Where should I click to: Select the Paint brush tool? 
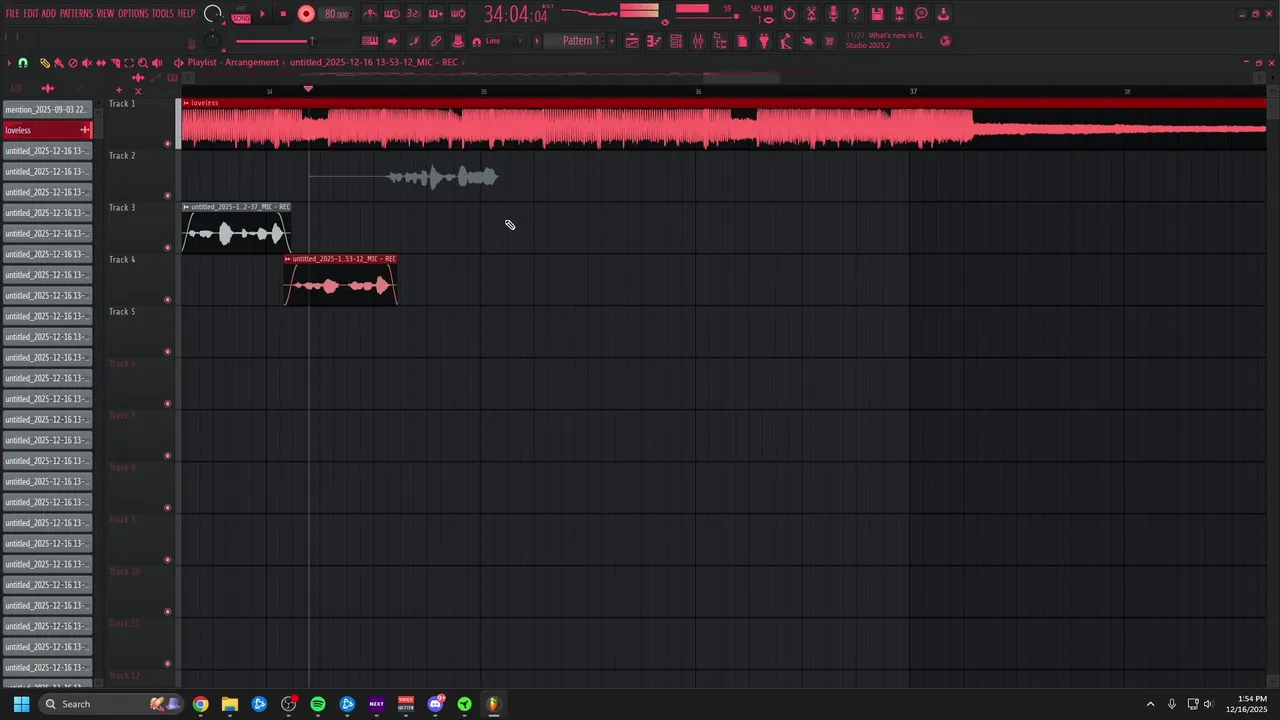58,63
